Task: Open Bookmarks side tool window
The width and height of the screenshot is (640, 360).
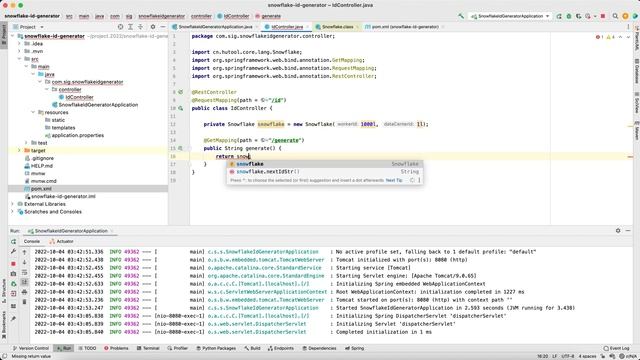Action: point(4,325)
